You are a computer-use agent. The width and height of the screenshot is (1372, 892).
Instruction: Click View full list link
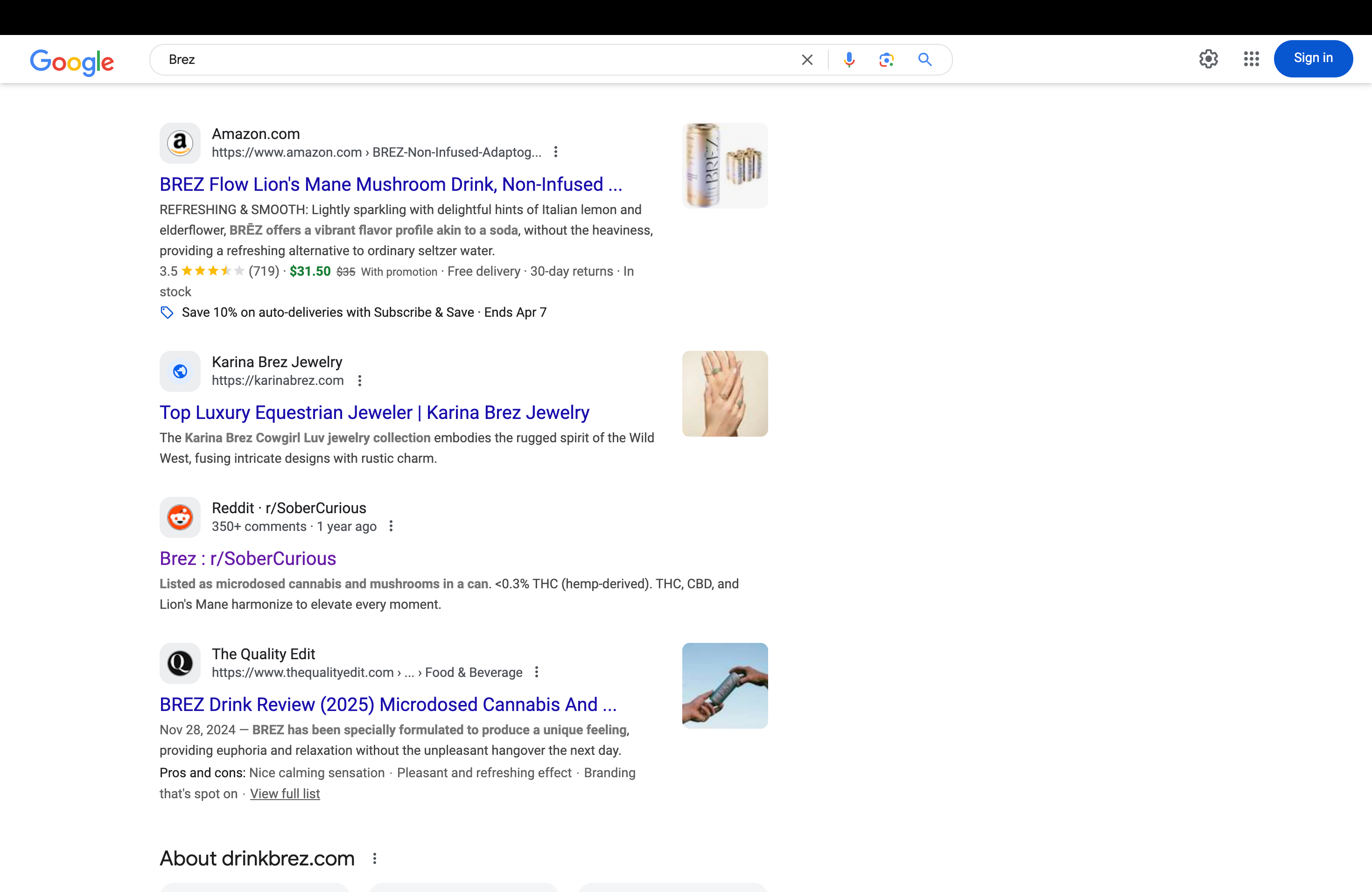click(x=285, y=794)
